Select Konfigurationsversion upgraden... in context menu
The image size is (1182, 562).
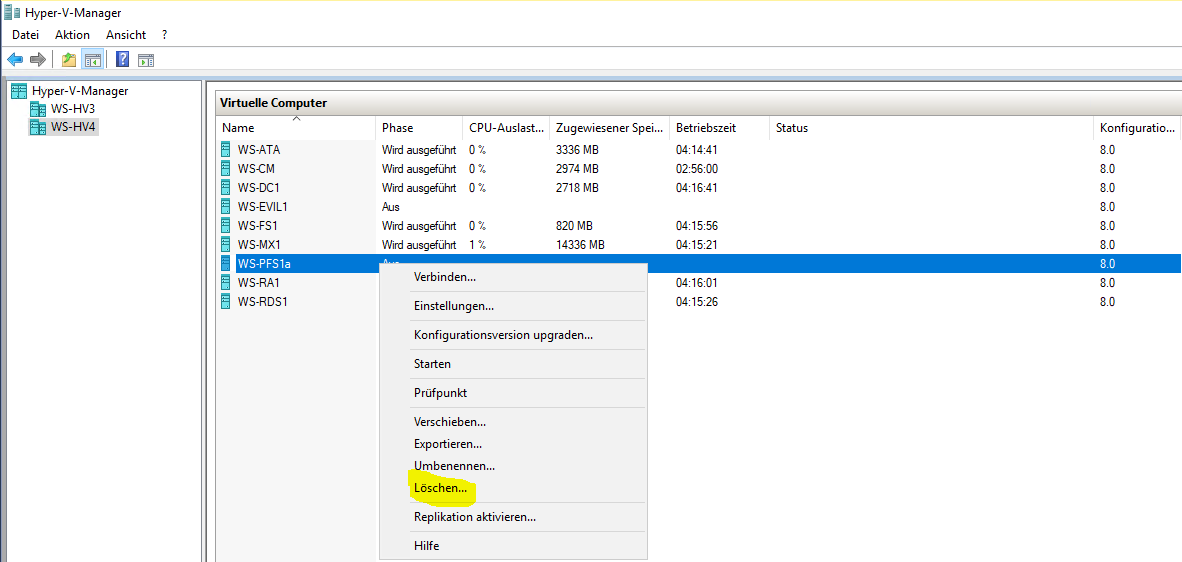pyautogui.click(x=513, y=335)
